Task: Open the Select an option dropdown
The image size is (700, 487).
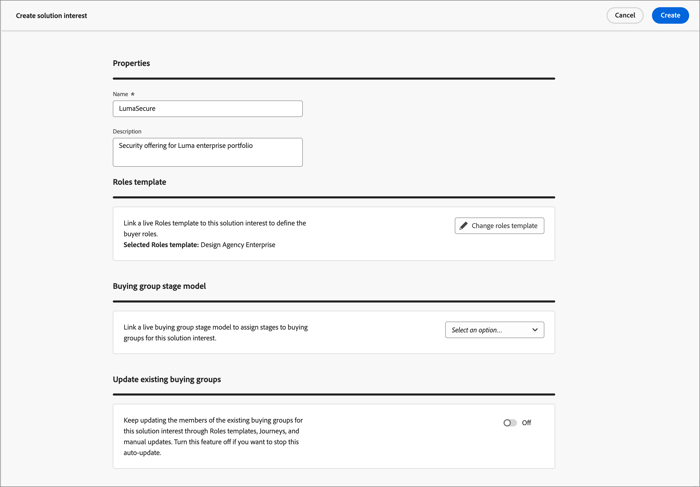Action: (494, 330)
